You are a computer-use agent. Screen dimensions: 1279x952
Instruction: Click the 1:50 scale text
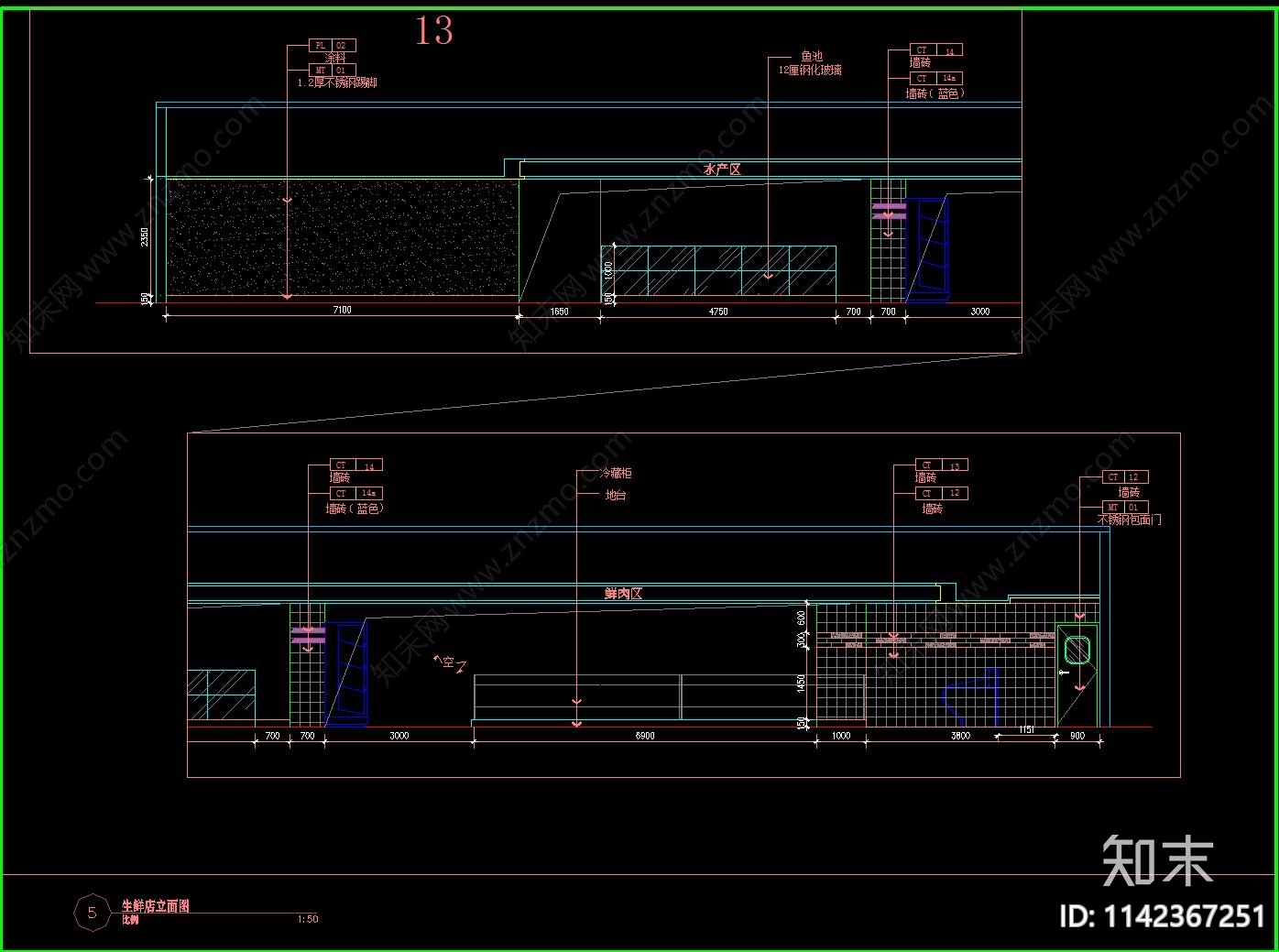[308, 919]
